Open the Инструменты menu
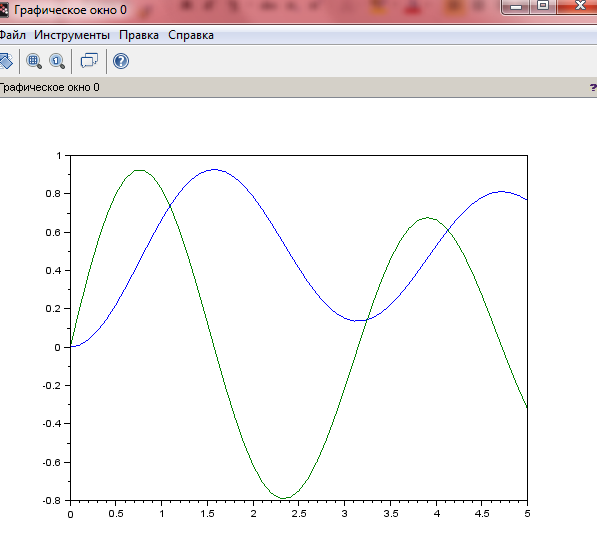597x547 pixels. click(x=72, y=35)
